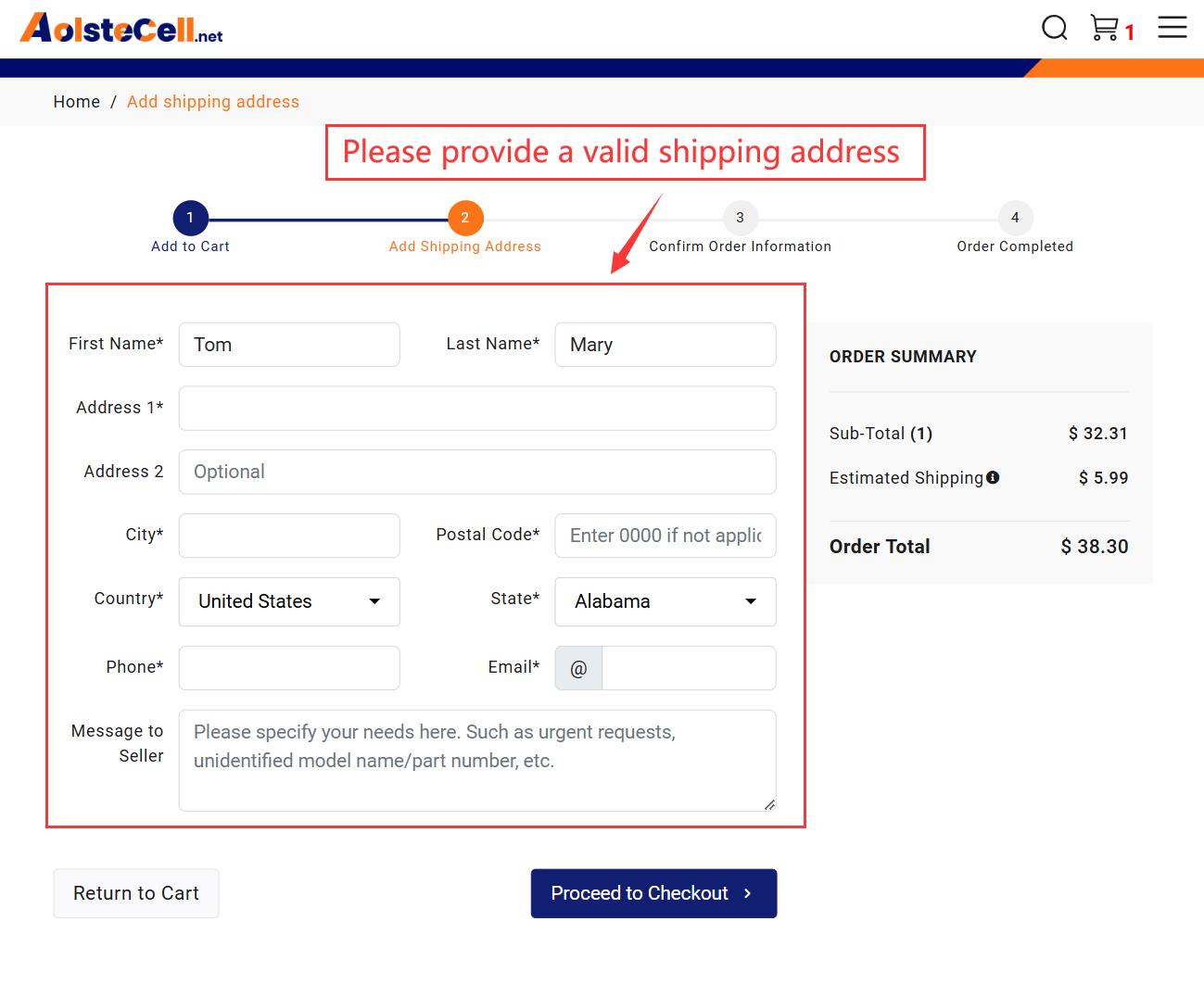Click the AolsteCell.net logo
The width and height of the screenshot is (1204, 997).
121,28
